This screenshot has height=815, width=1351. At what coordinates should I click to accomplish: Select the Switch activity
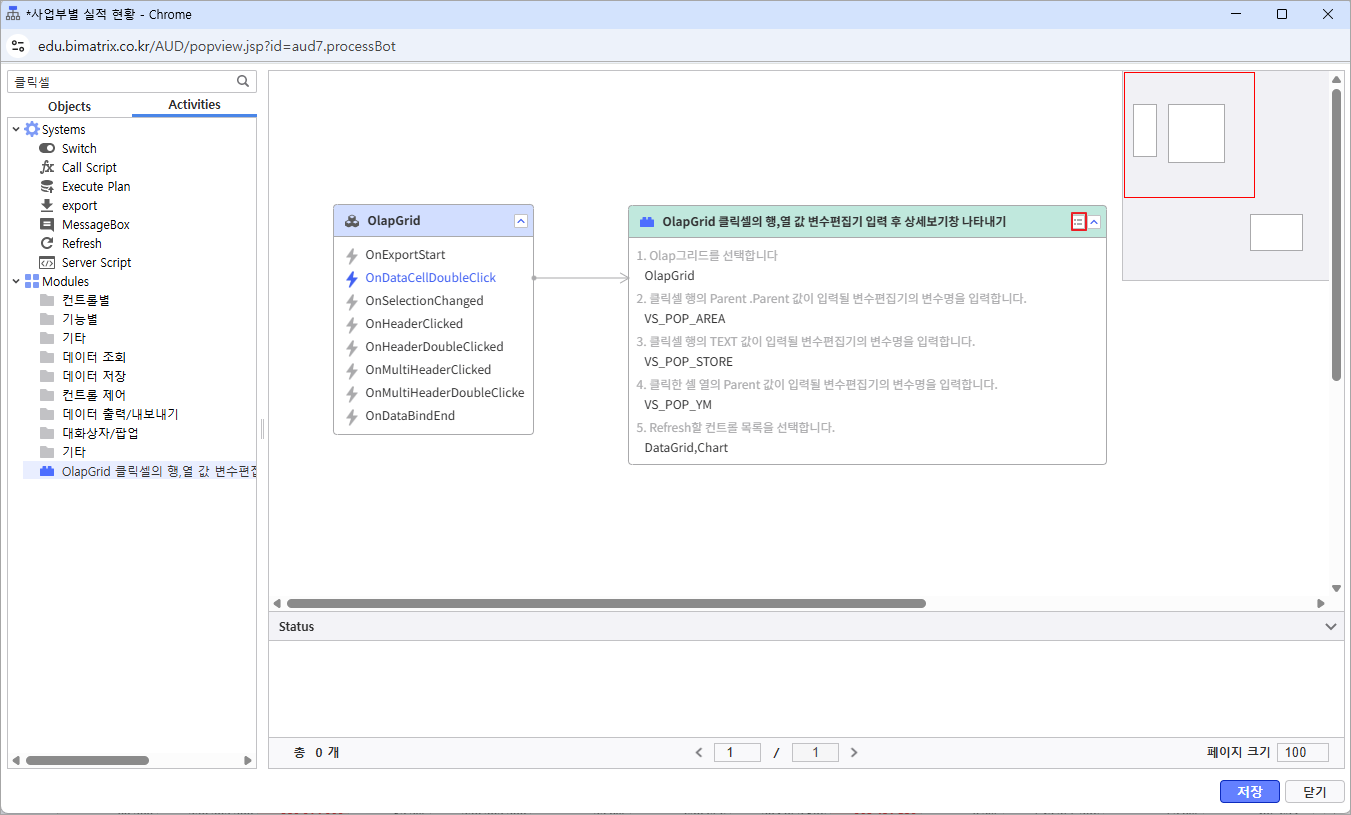coord(79,149)
